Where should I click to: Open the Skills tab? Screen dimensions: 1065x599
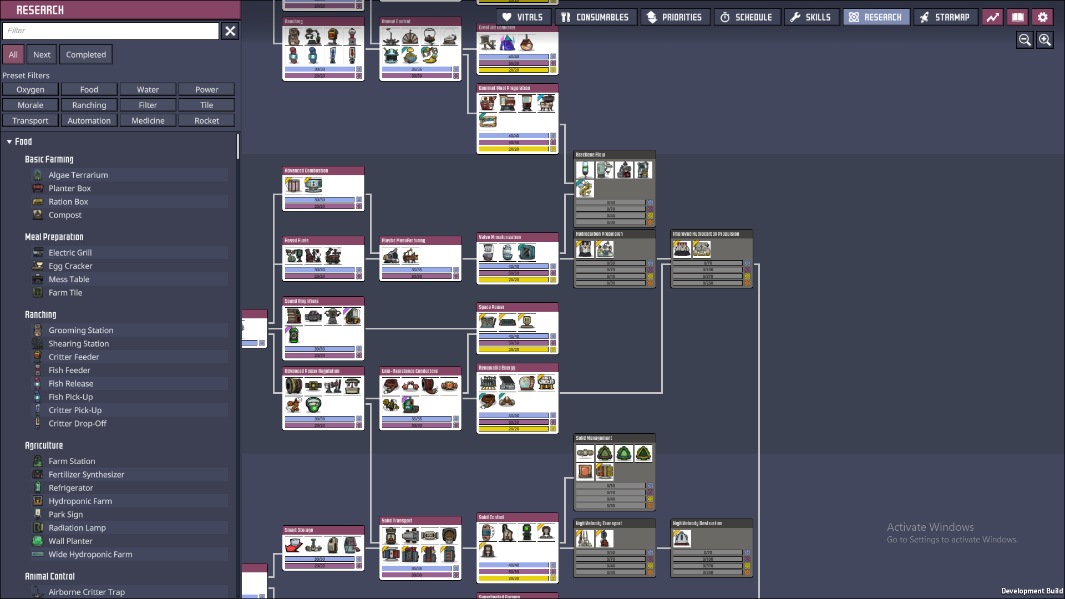(811, 17)
